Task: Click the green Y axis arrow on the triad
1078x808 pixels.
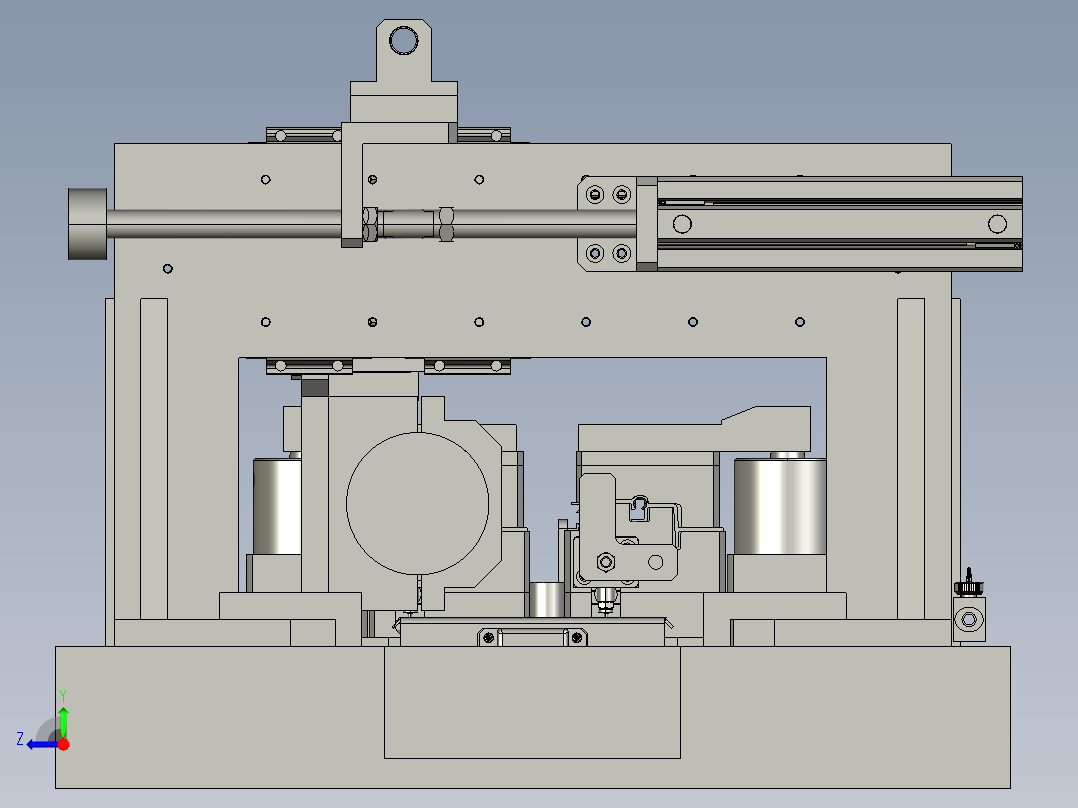Action: coord(63,721)
